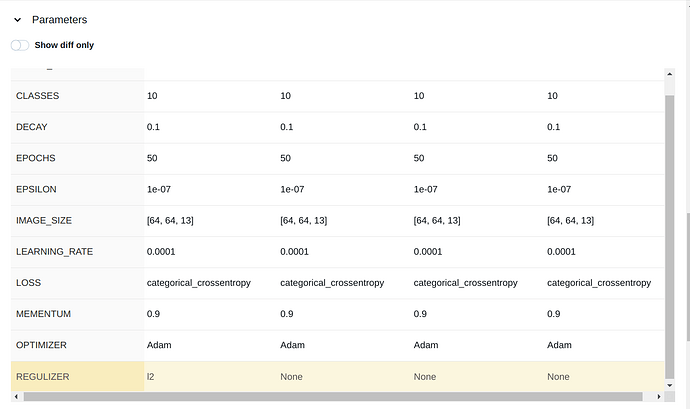Enable the Show diff only toggle
Screen dimensions: 690x409
(20, 45)
